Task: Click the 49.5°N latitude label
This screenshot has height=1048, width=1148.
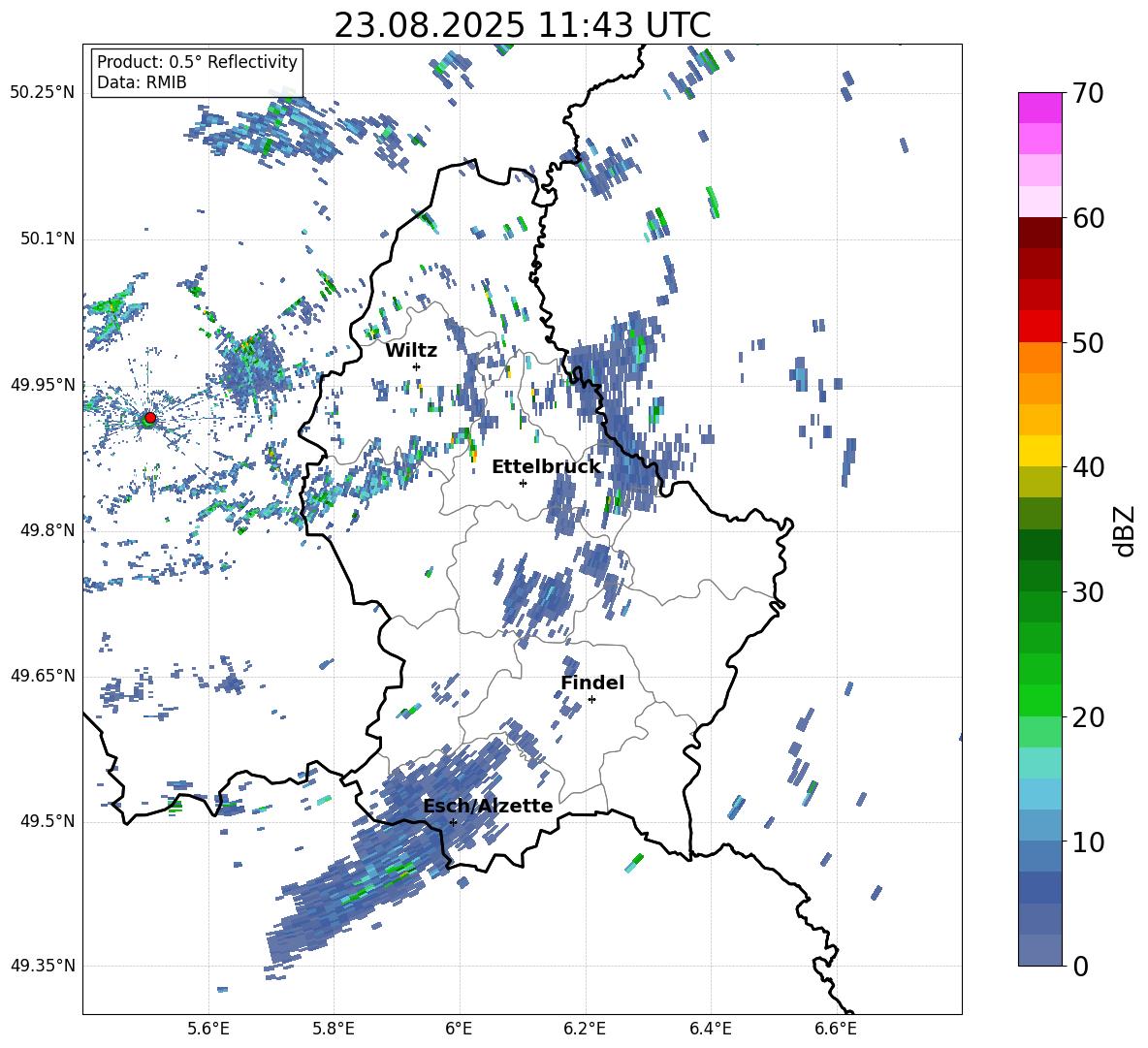Action: point(48,821)
